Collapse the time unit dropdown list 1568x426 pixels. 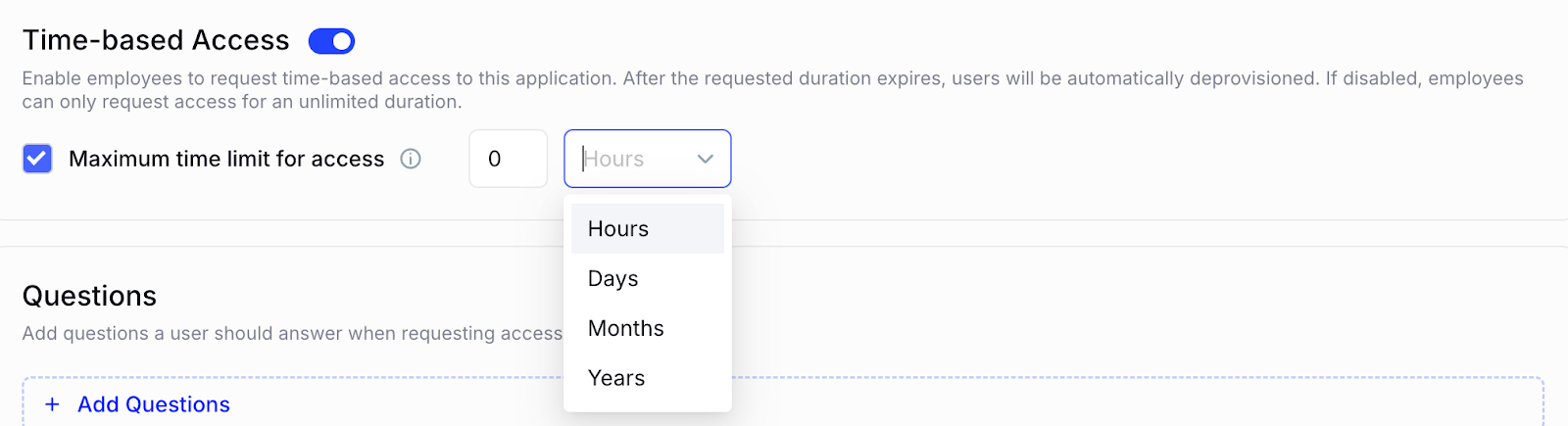705,159
